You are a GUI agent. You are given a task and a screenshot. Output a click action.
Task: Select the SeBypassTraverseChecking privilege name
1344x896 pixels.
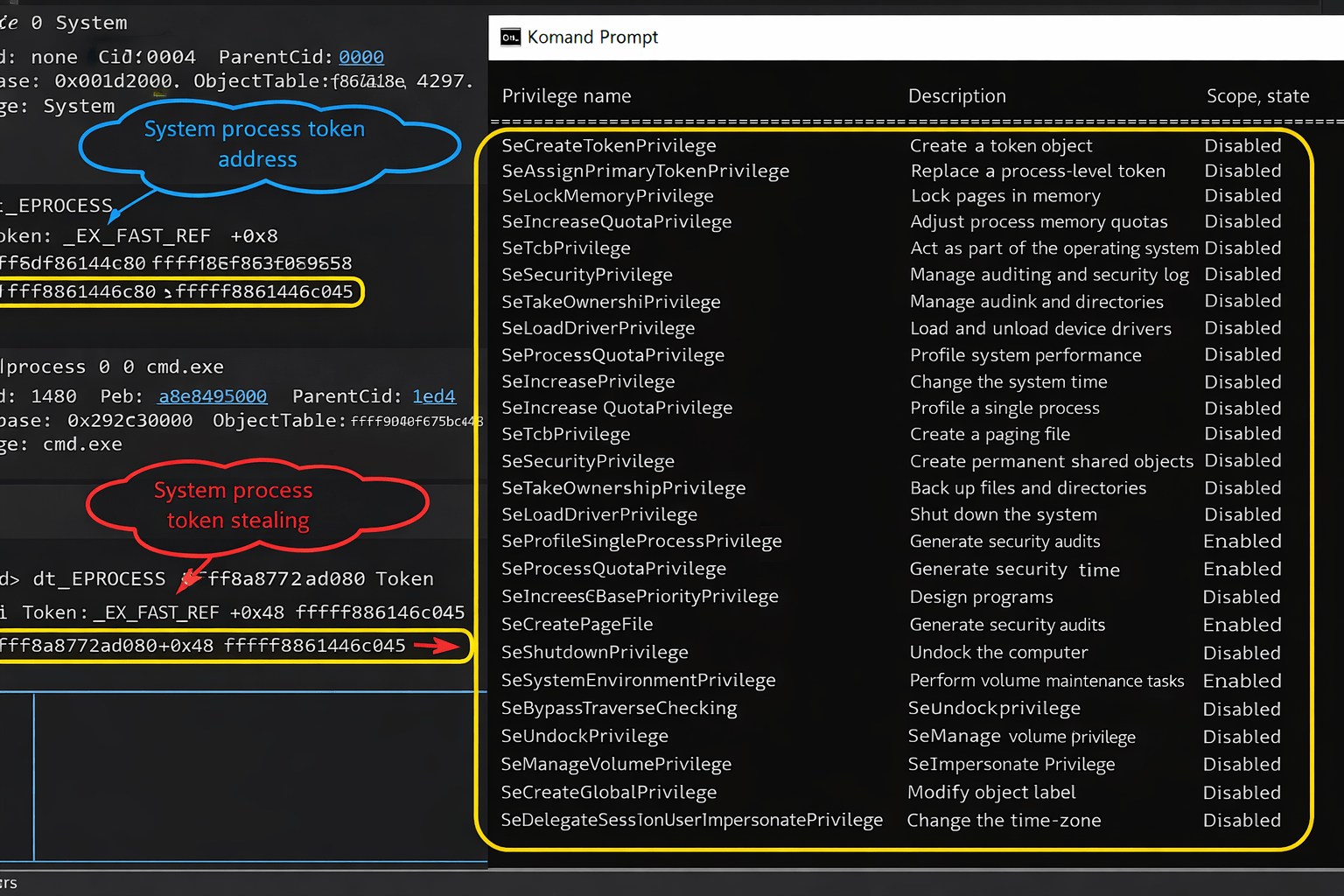pos(619,708)
